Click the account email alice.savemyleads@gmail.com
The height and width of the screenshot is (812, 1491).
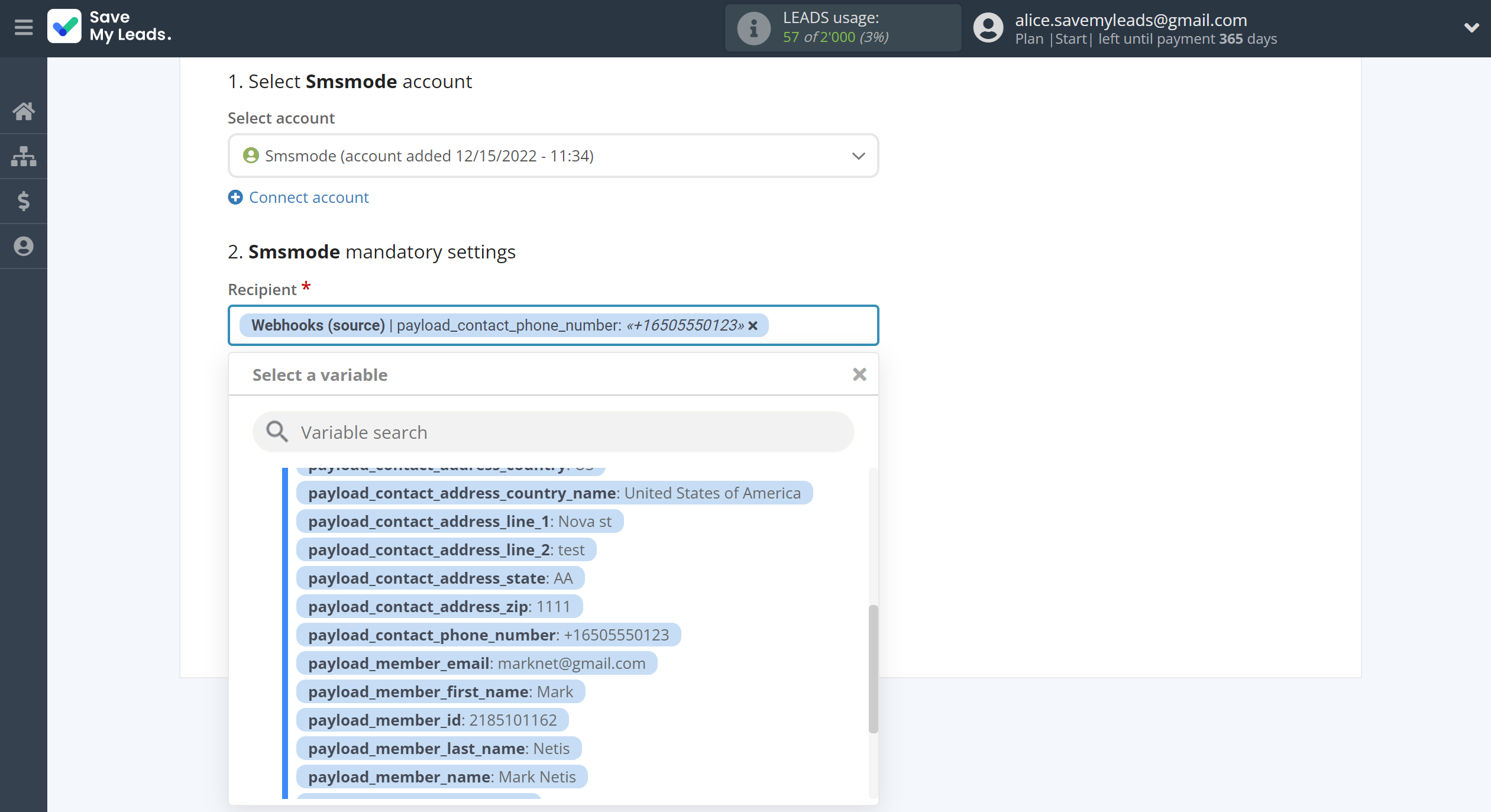1131,20
